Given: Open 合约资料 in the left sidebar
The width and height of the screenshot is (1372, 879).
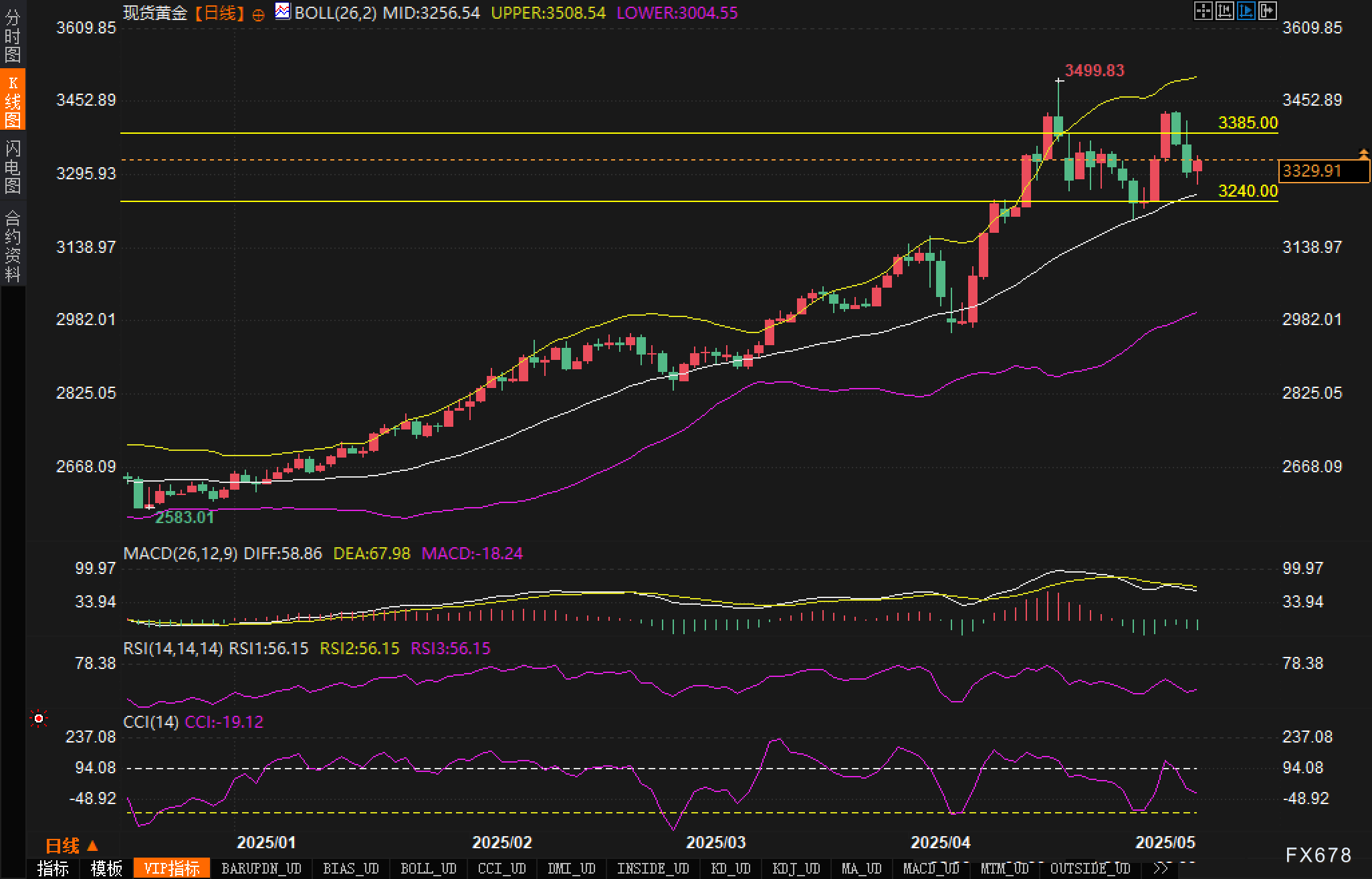Looking at the screenshot, I should (13, 246).
